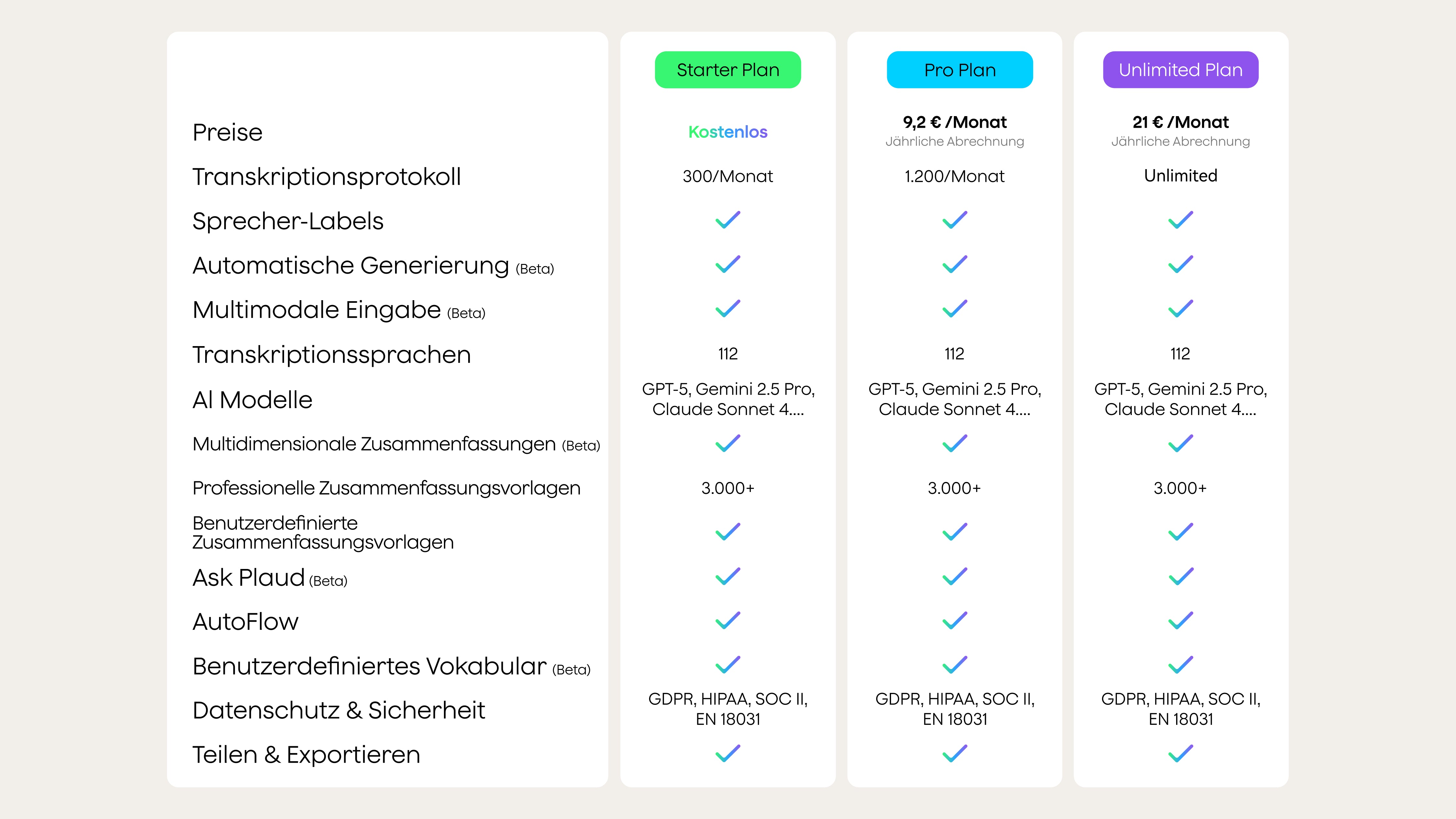The height and width of the screenshot is (819, 1456).
Task: Click Starter Plan Sprecher-Labels checkmark
Action: point(727,220)
